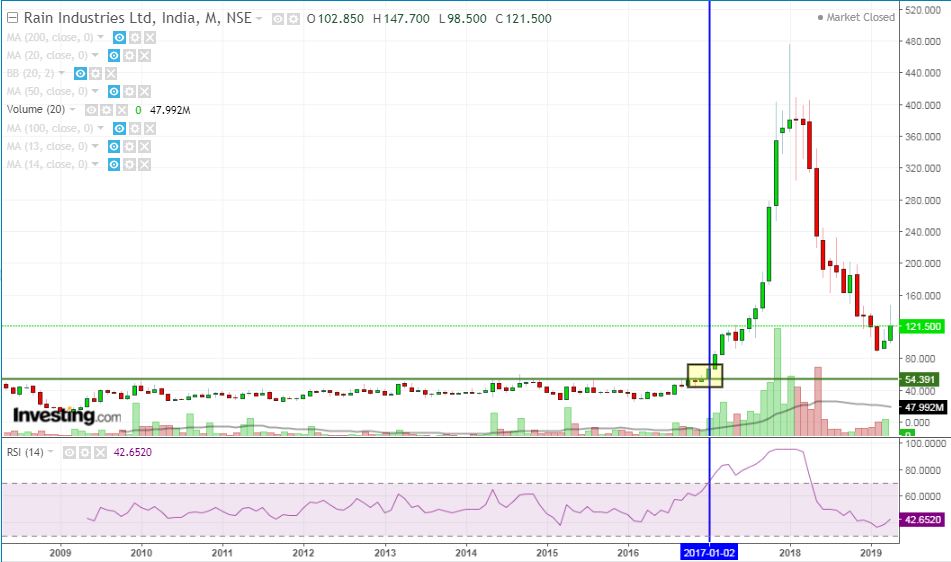Remove Volume (20) indicator

point(121,110)
